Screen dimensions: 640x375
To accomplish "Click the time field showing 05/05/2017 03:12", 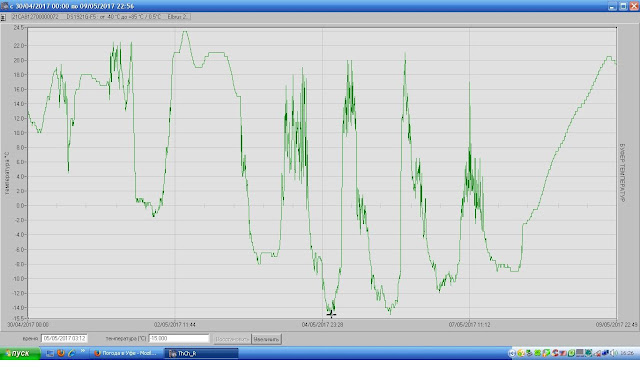I will (64, 339).
